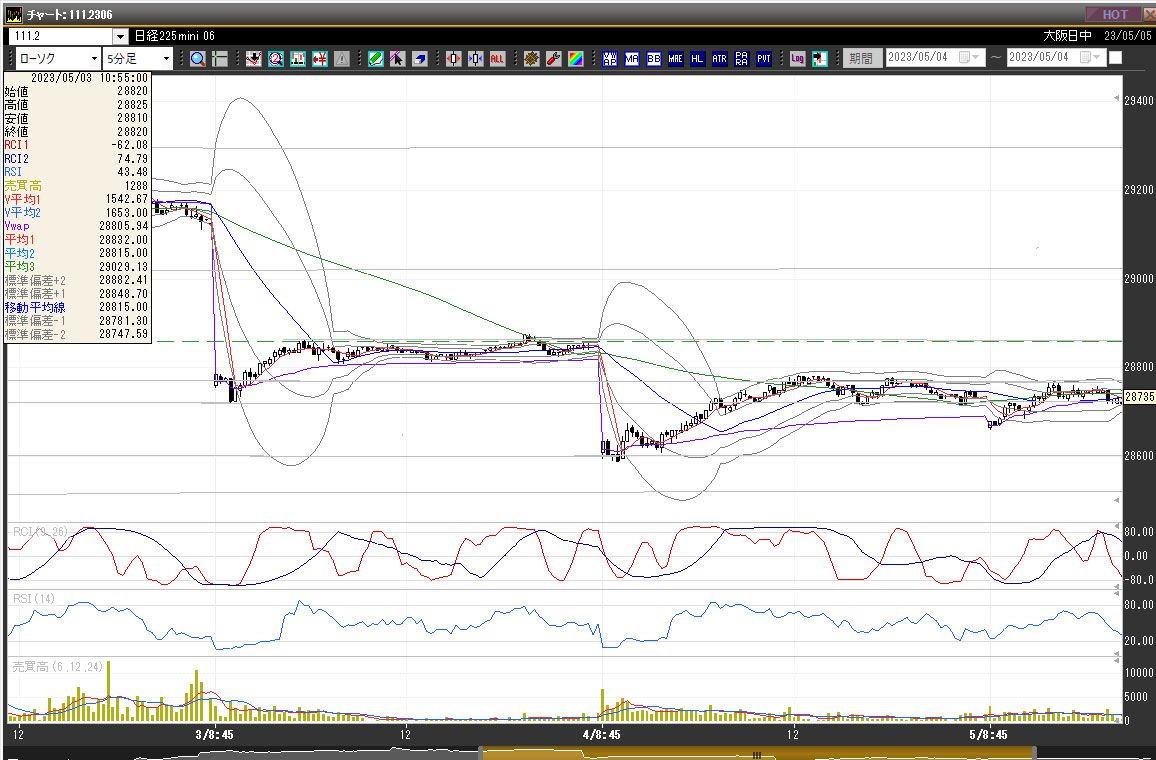Click the 標準偏差+2 row in data panel
Viewport: 1156px width, 760px height.
[77, 280]
